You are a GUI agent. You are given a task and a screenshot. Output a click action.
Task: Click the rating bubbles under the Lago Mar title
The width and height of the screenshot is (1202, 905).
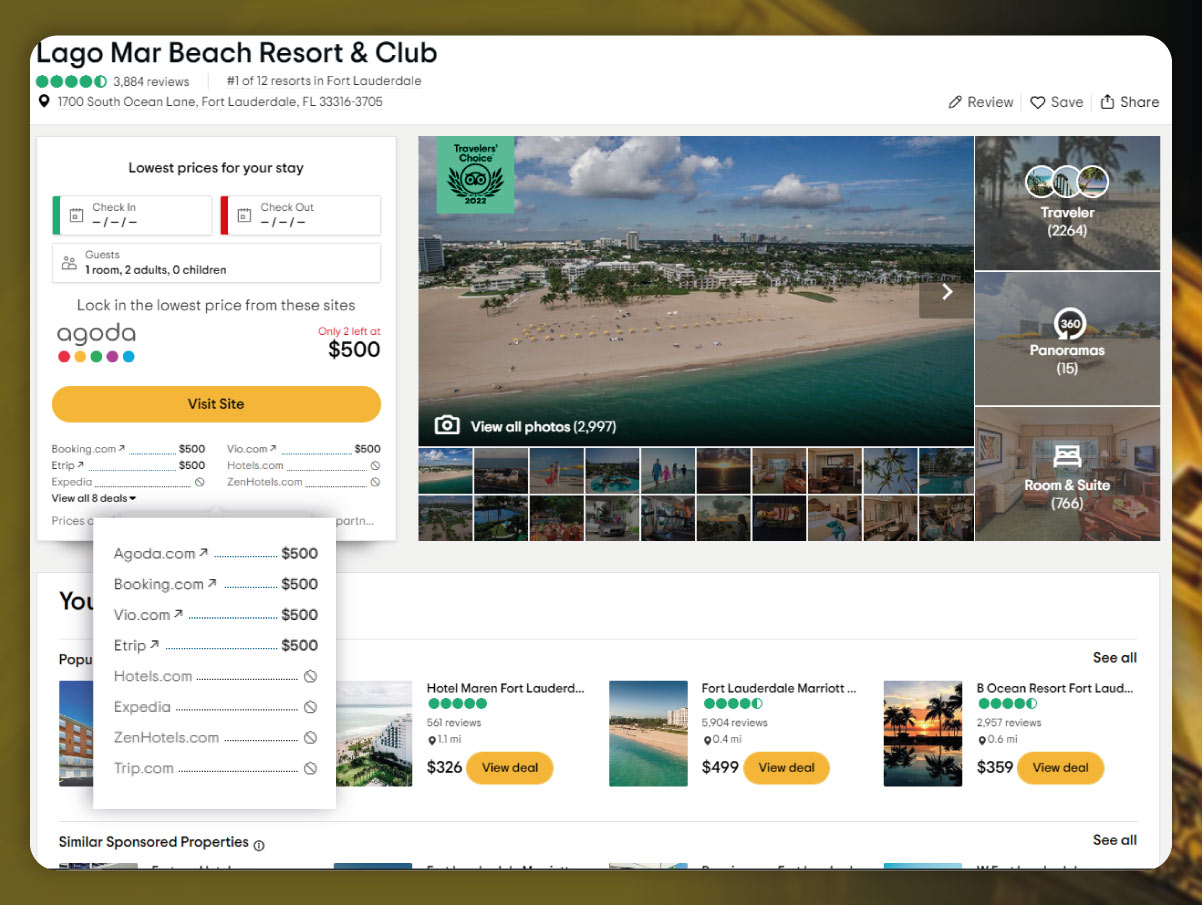(72, 81)
